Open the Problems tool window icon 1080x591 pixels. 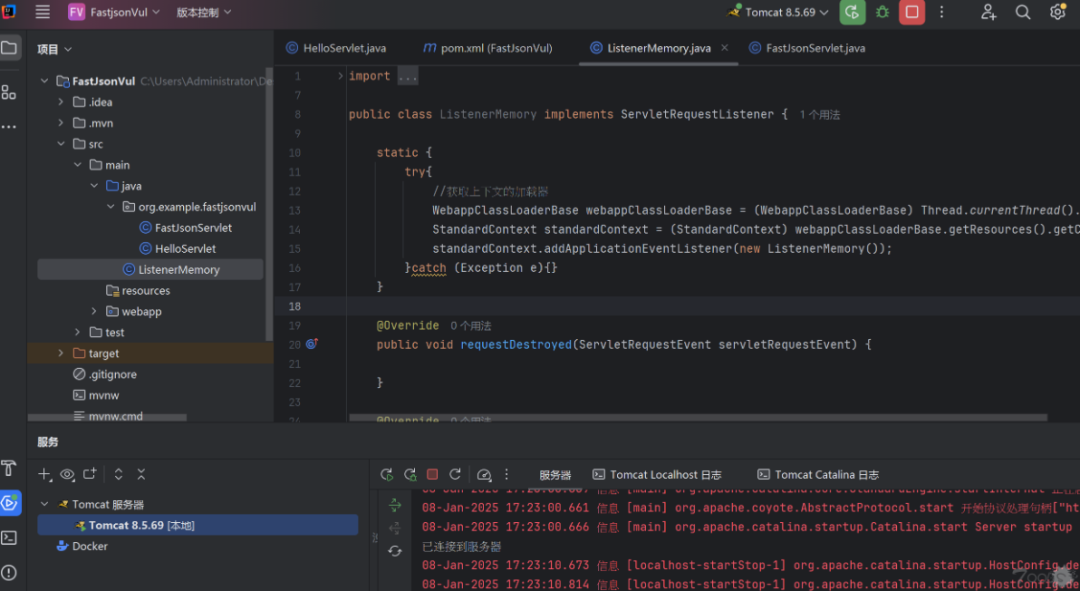(x=9, y=572)
